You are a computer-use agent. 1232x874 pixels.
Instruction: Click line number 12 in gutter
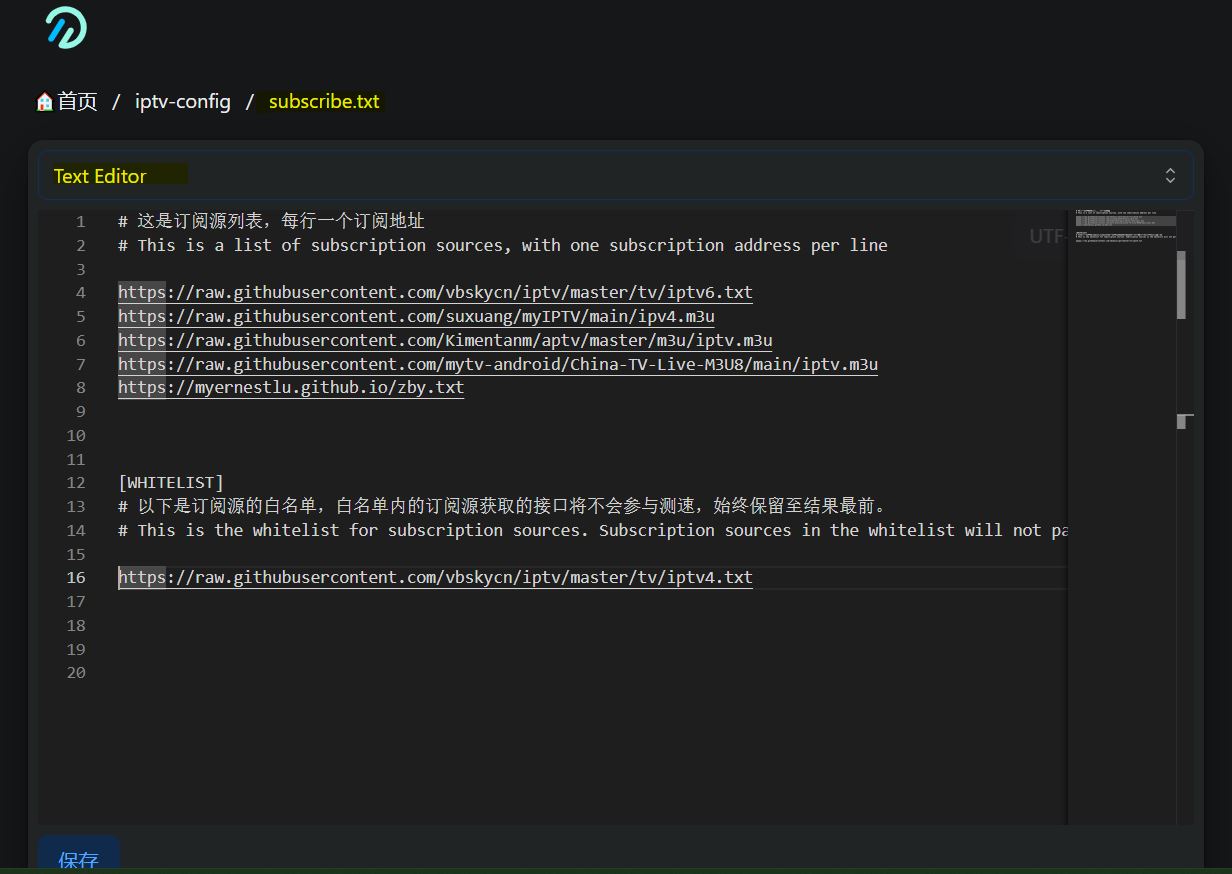tap(76, 483)
